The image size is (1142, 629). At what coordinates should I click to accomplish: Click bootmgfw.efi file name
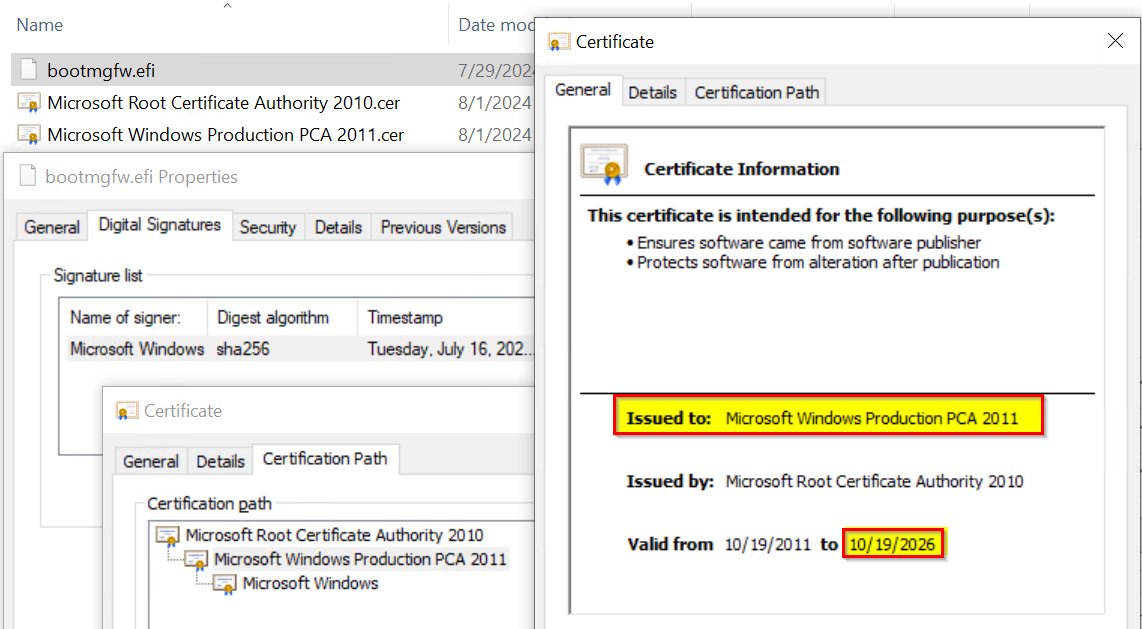[x=101, y=71]
